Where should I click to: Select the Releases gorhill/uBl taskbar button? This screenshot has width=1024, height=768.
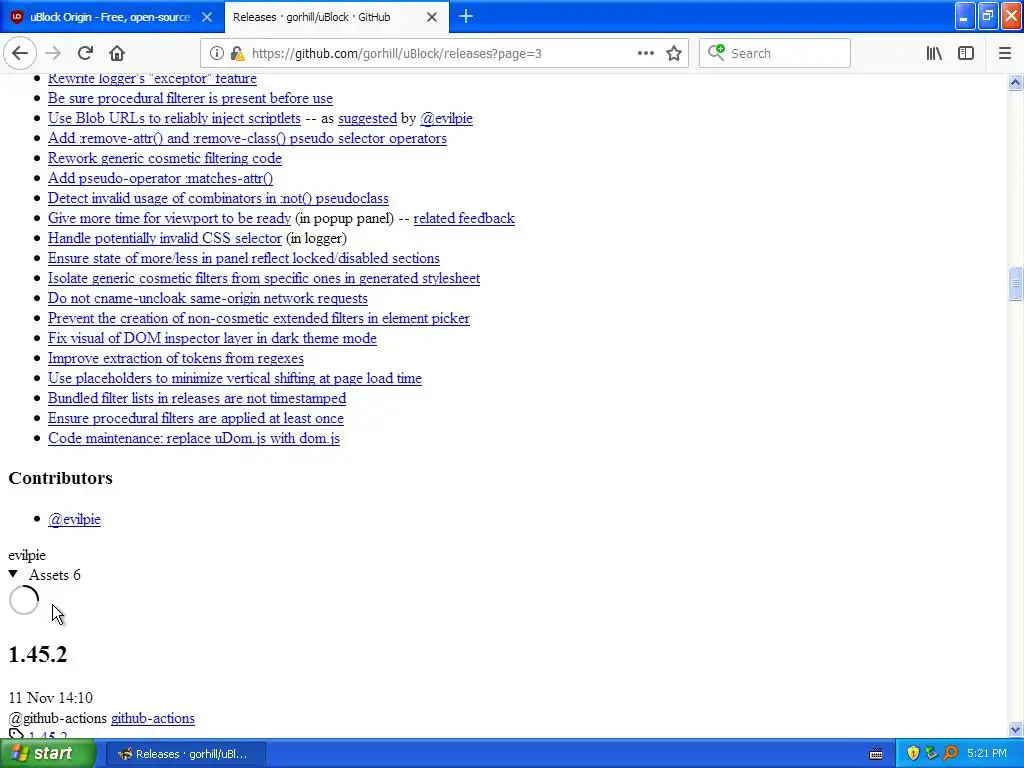pos(184,754)
